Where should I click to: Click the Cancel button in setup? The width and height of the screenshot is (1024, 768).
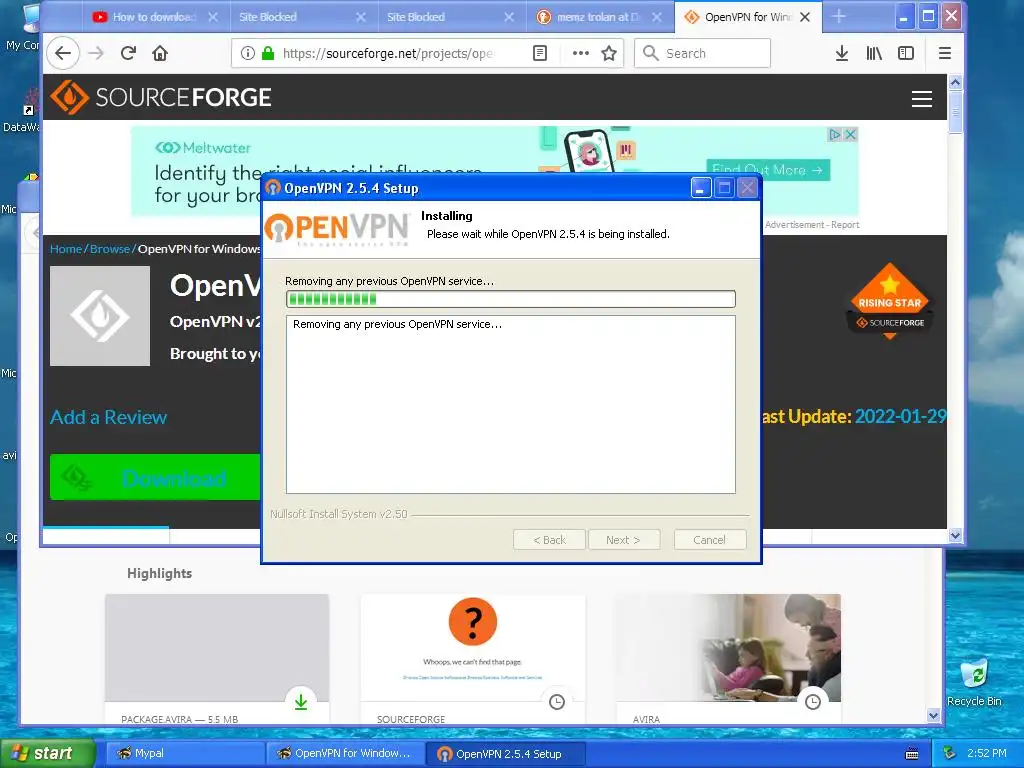pyautogui.click(x=709, y=540)
